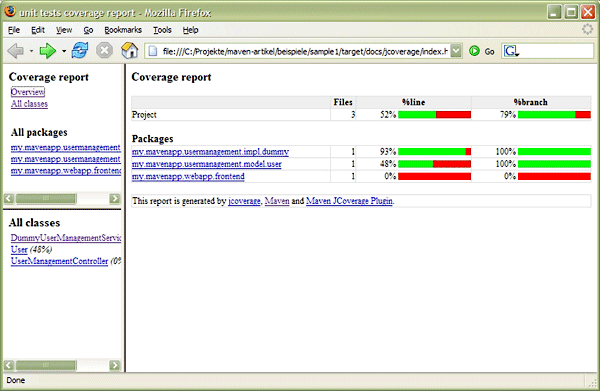
Task: Click the Project 79% branch coverage bar
Action: tap(554, 114)
